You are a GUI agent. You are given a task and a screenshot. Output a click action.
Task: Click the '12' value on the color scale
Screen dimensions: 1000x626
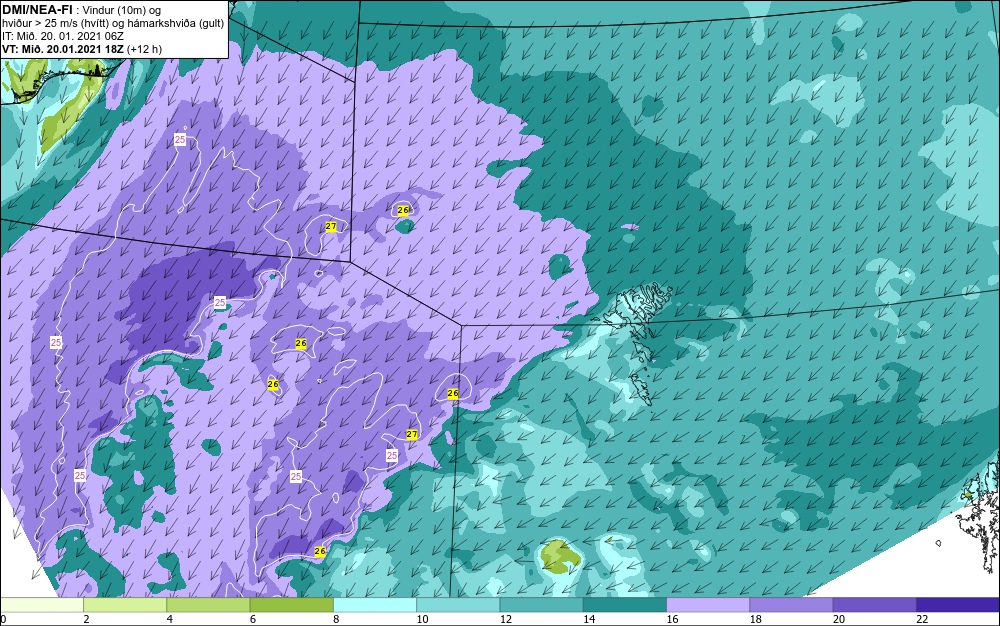506,619
